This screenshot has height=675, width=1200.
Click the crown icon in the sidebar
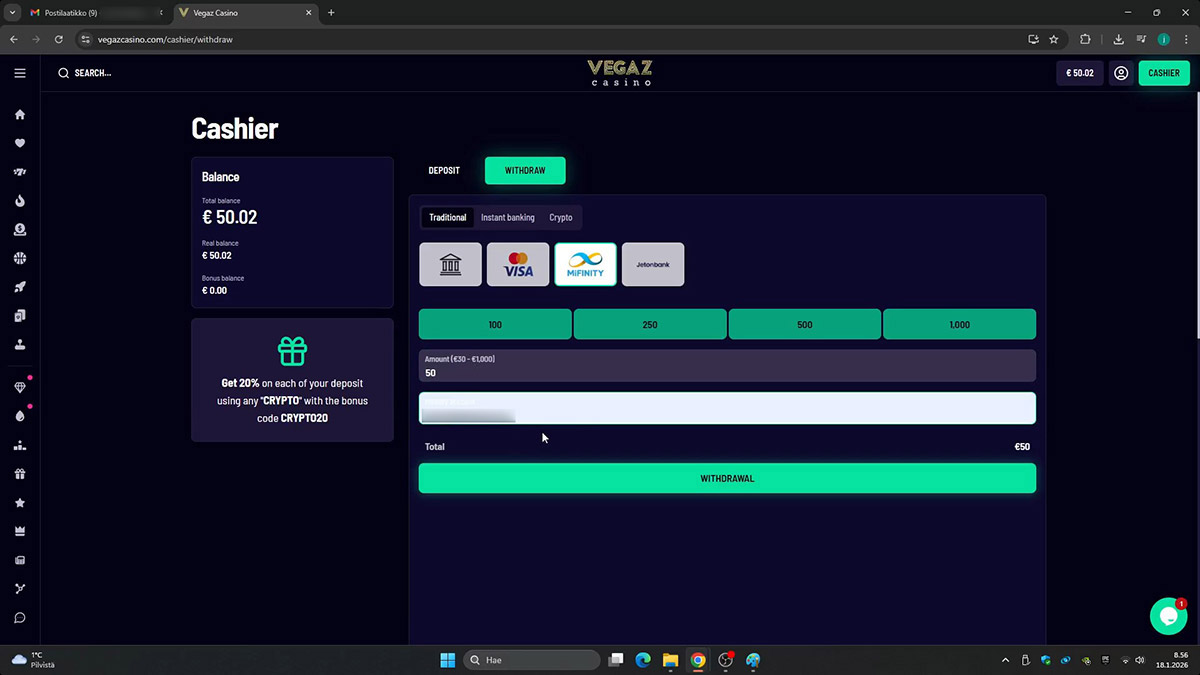click(20, 531)
